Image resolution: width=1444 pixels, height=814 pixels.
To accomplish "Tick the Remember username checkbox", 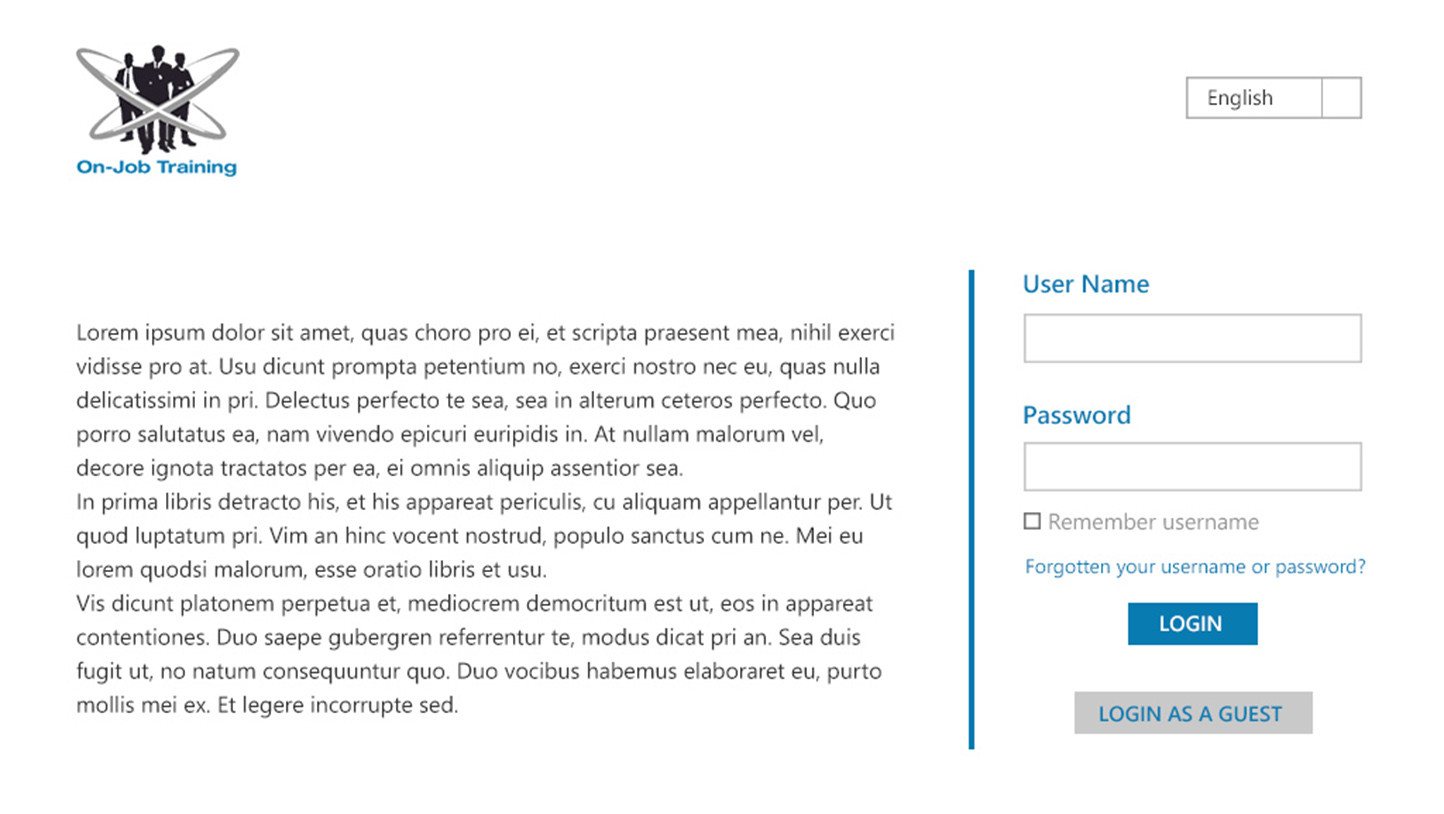I will tap(1032, 521).
